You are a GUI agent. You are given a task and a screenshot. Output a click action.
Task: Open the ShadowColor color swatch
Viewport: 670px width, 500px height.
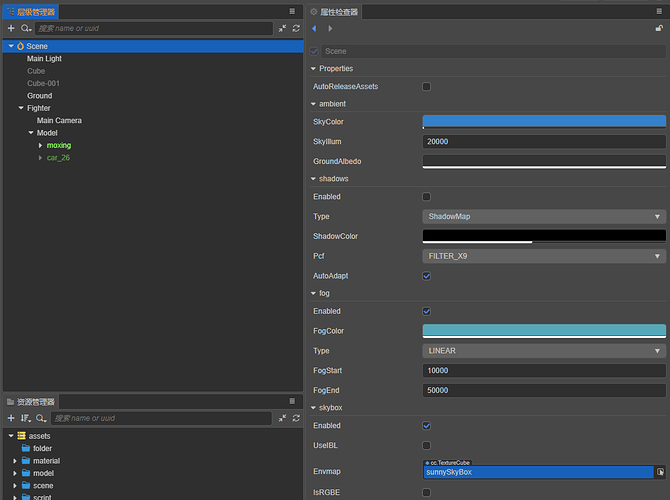544,236
